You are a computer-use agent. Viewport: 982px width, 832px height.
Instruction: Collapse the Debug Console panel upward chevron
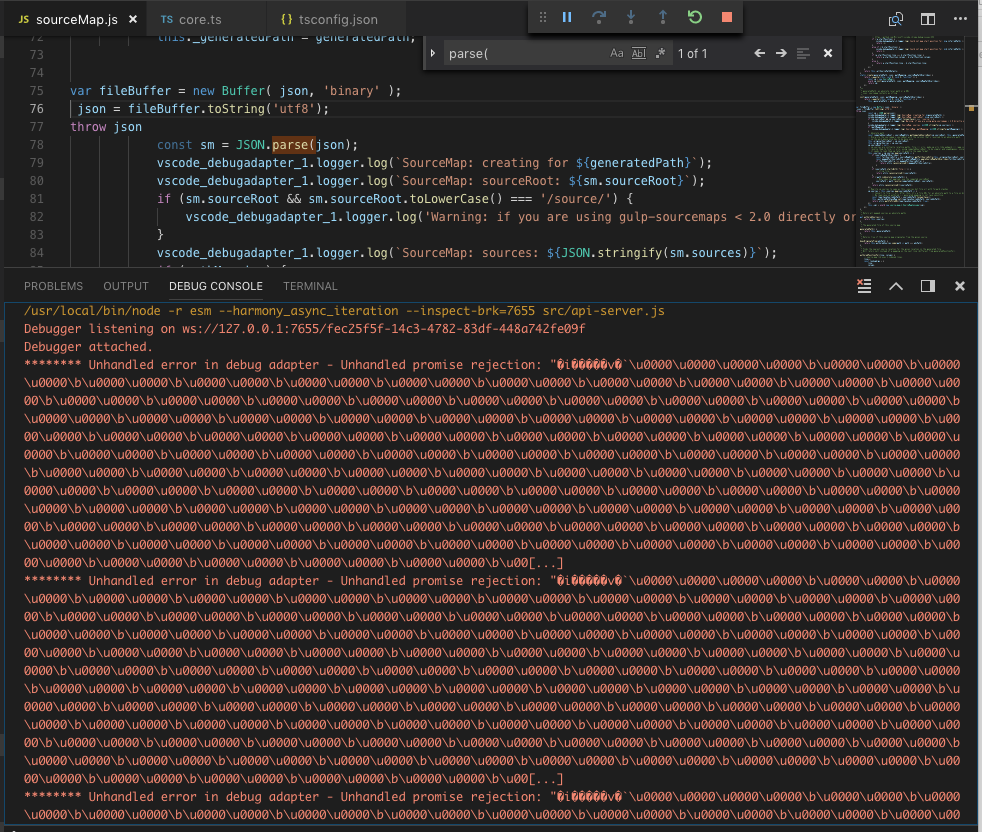click(x=895, y=286)
